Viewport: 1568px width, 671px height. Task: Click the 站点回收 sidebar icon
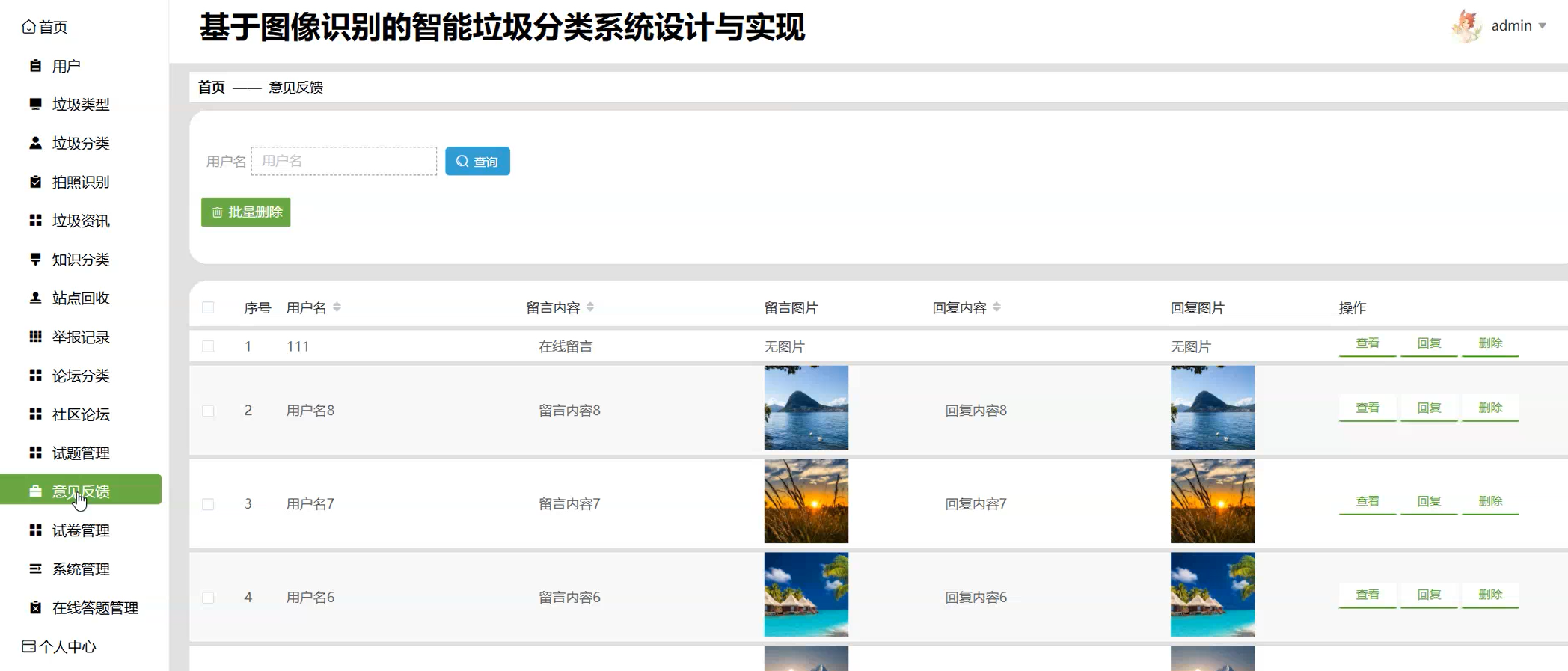coord(35,298)
